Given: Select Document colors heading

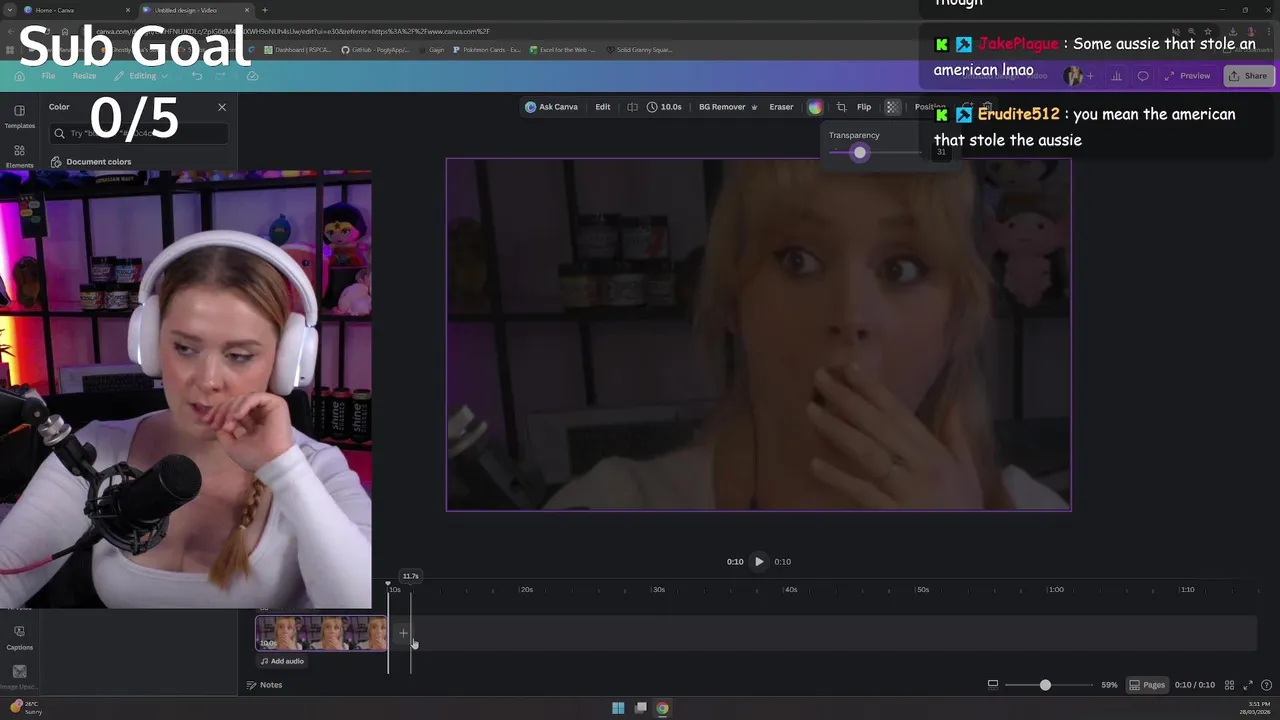Looking at the screenshot, I should tap(98, 161).
